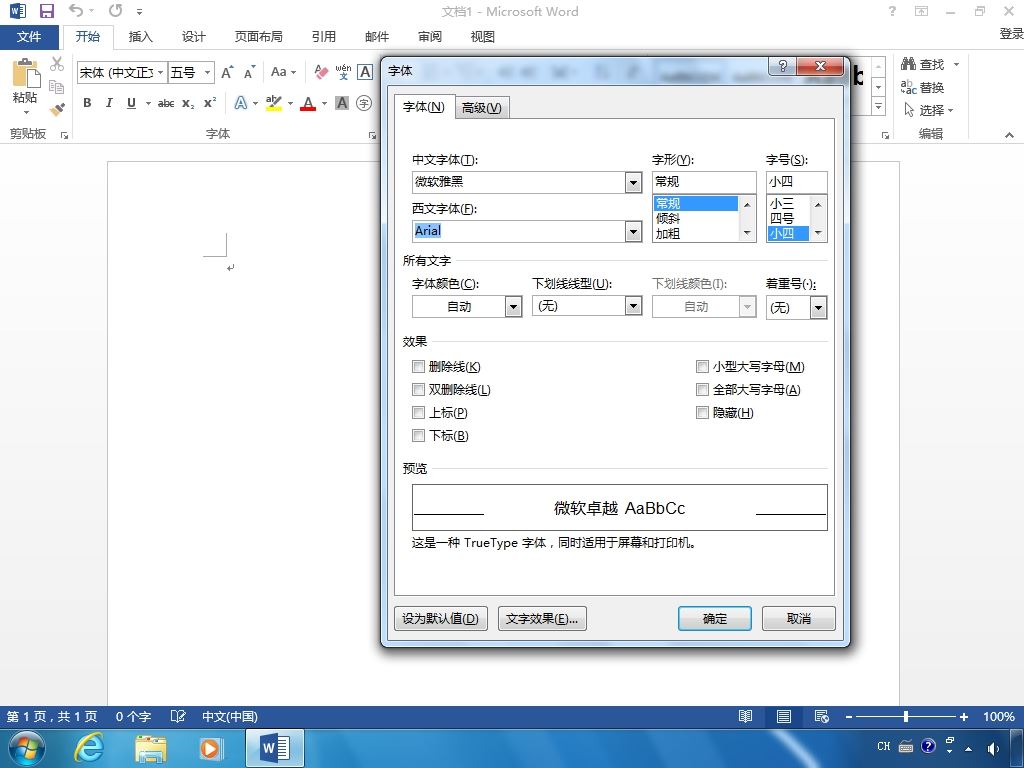Switch to the 高级(V) tab
1024x768 pixels.
pyautogui.click(x=481, y=108)
